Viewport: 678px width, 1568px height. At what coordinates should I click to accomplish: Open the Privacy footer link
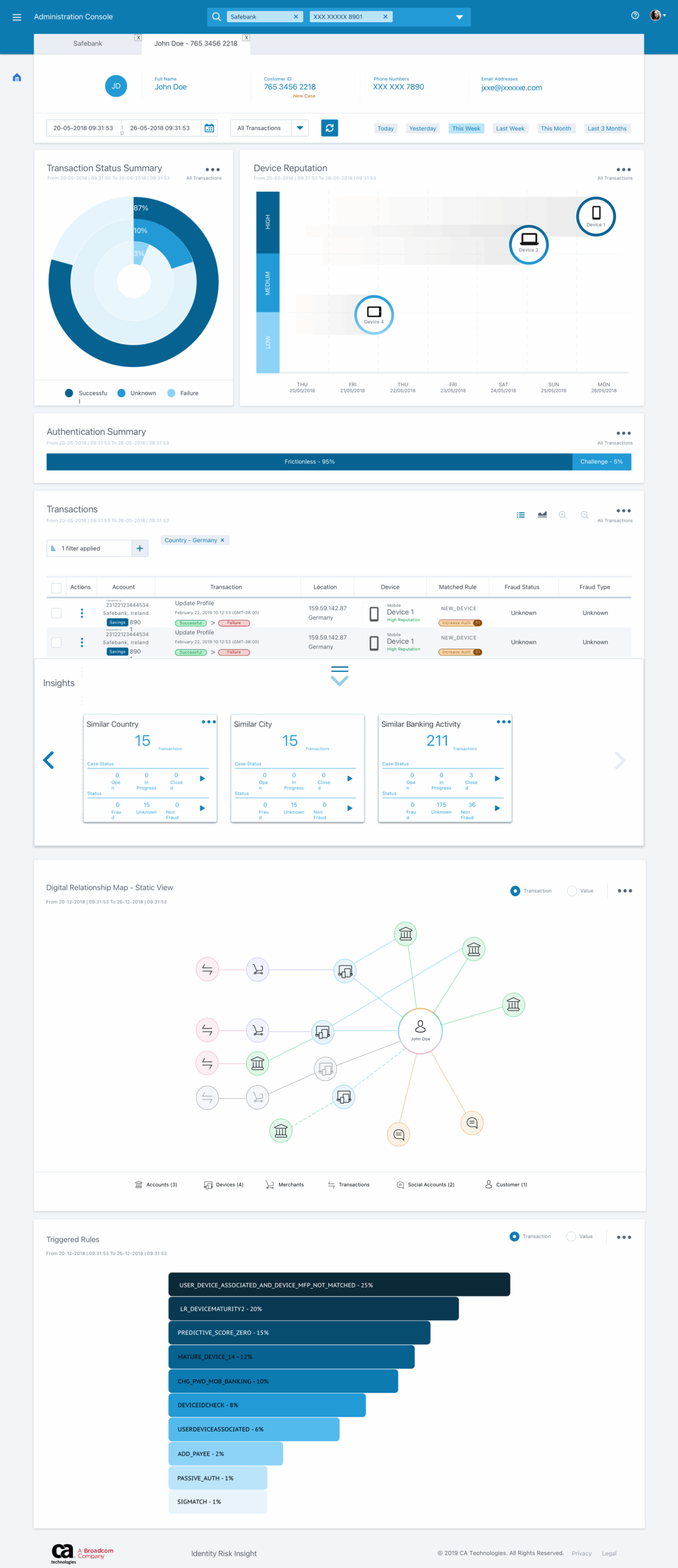coord(582,1553)
